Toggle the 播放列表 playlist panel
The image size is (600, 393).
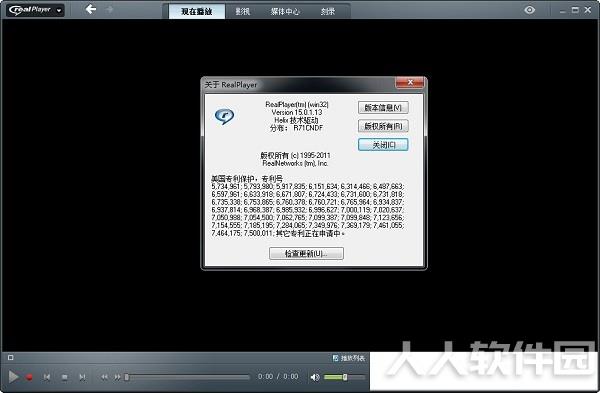[349, 358]
